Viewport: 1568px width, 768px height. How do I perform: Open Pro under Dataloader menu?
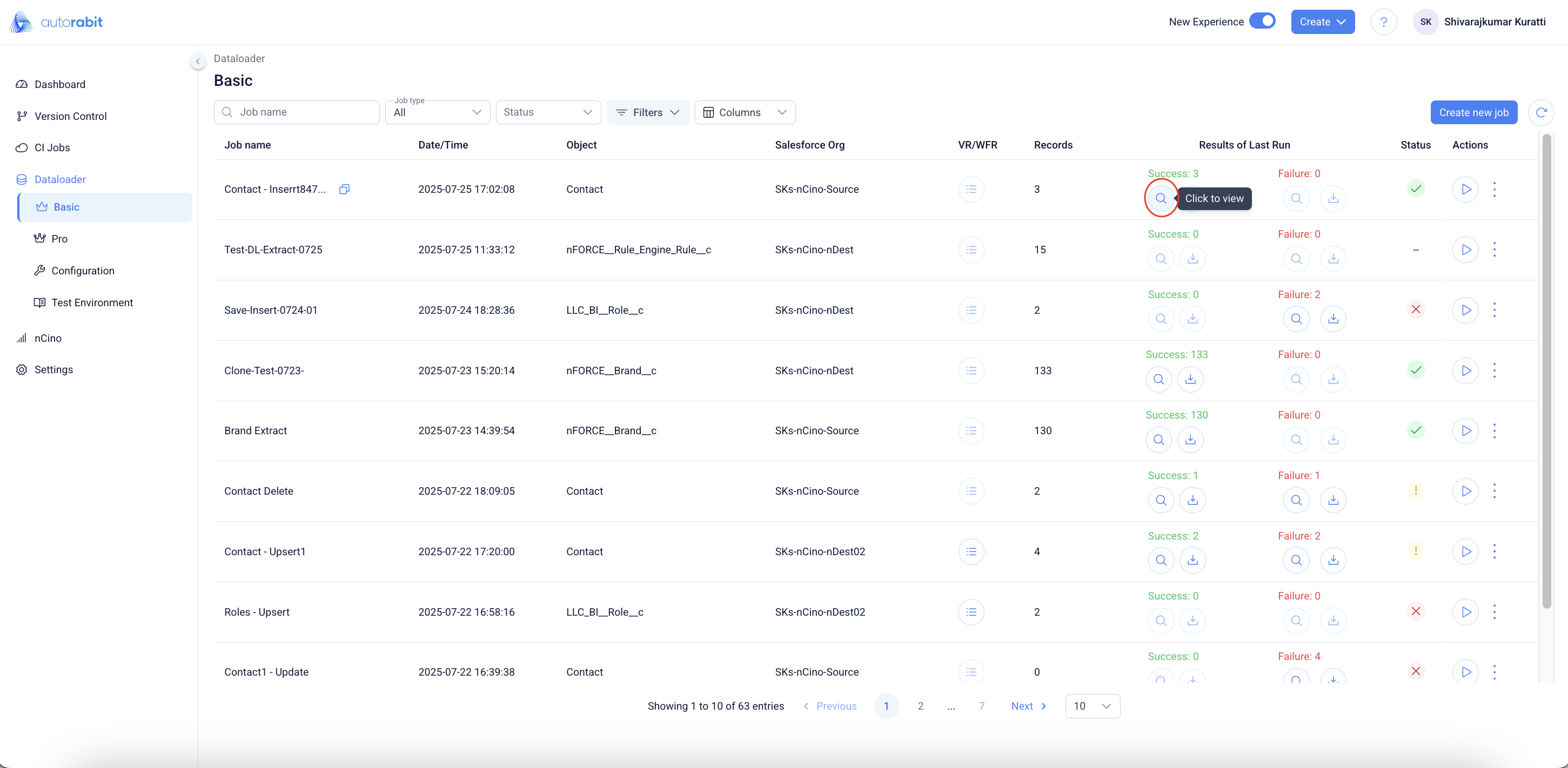coord(59,239)
